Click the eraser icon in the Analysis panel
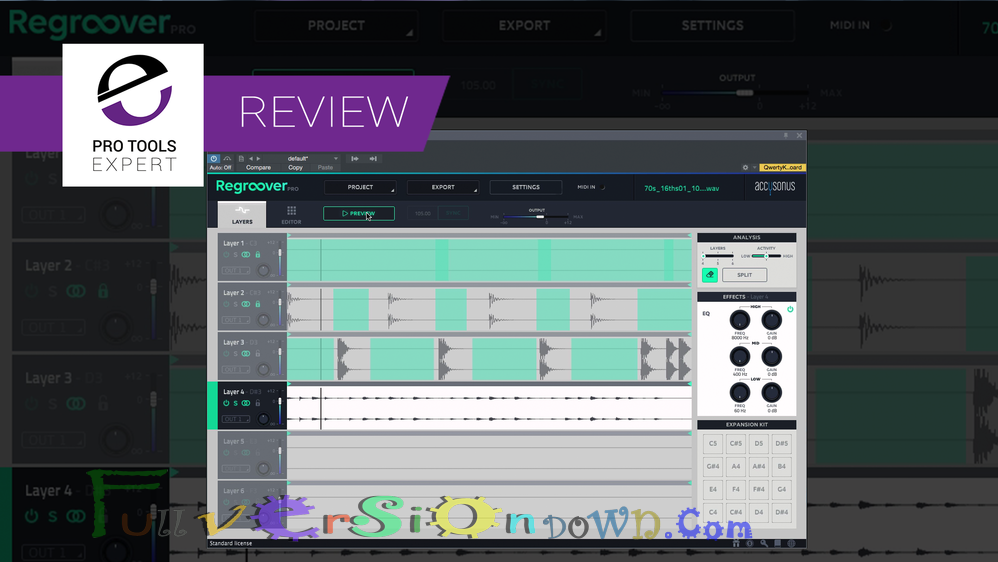Viewport: 998px width, 562px height. (710, 275)
